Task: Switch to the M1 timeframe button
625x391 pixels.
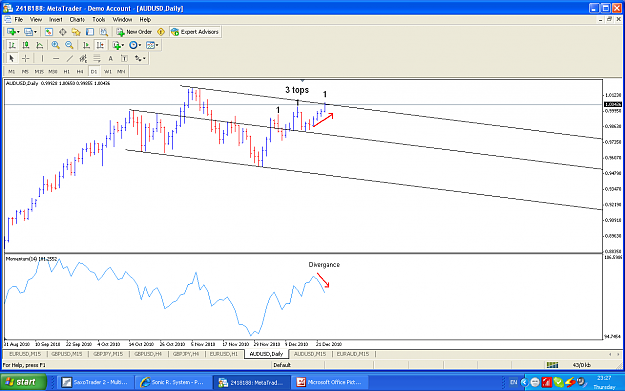Action: point(12,72)
